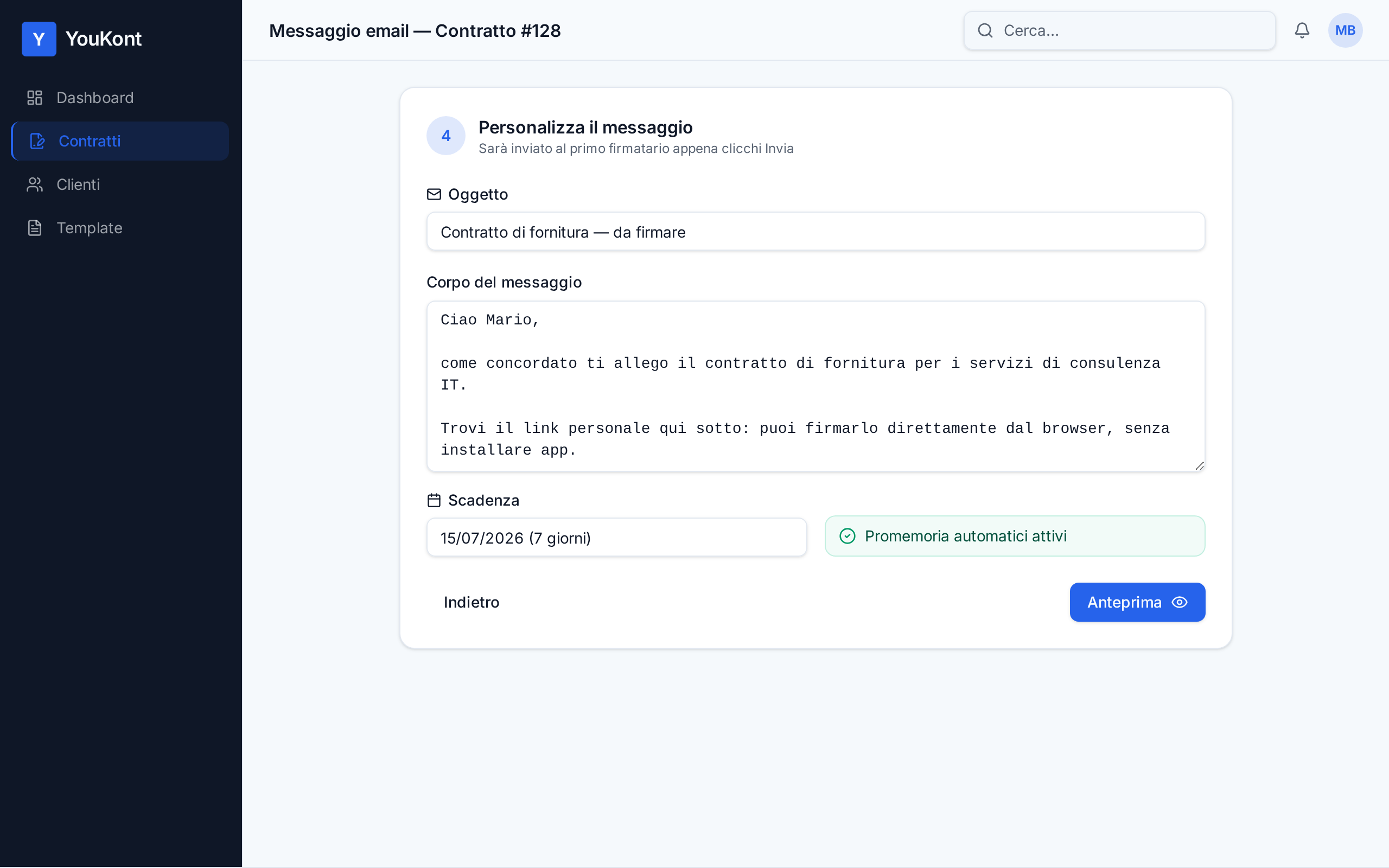Edit the Oggetto subject field

point(815,232)
